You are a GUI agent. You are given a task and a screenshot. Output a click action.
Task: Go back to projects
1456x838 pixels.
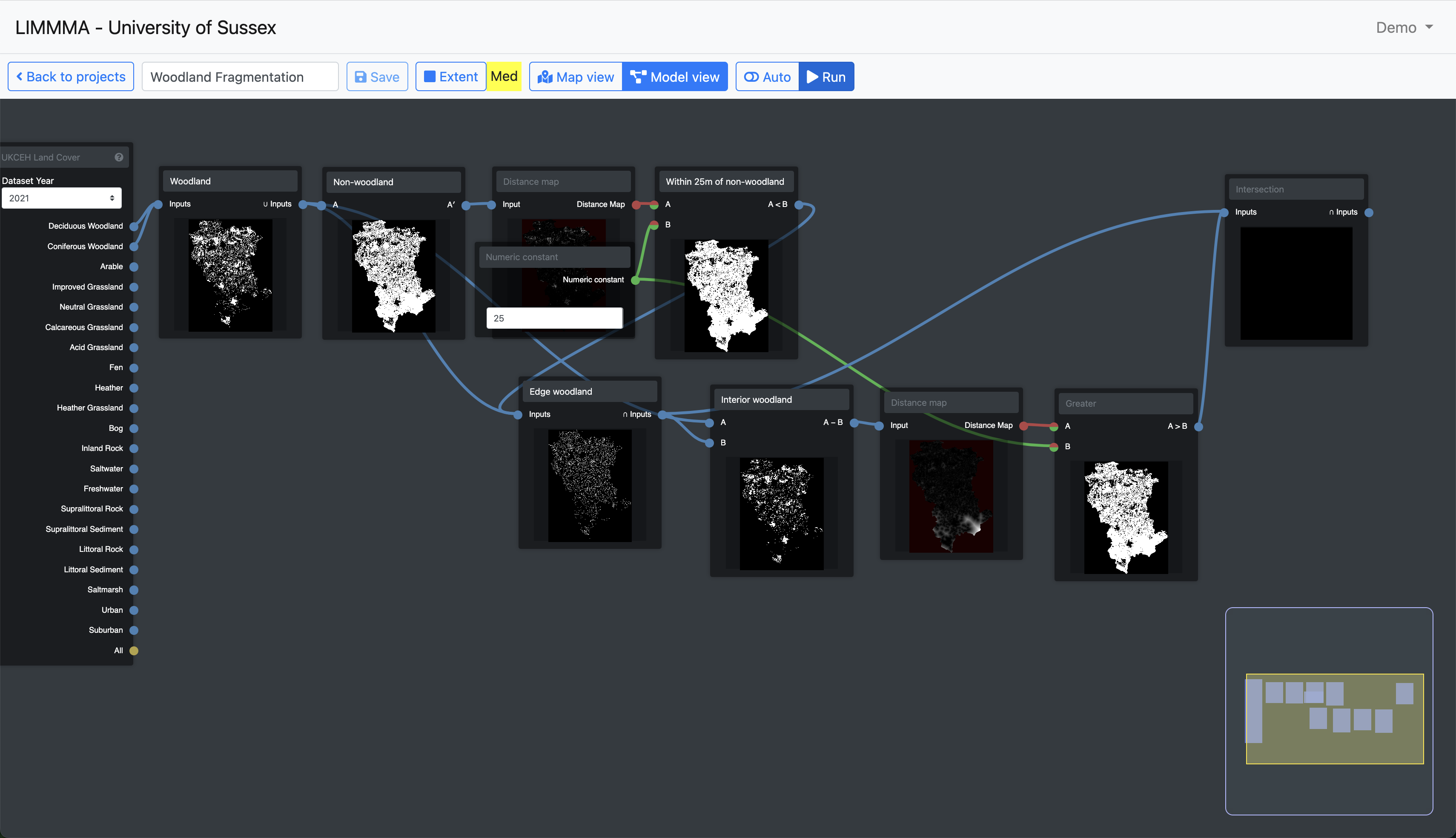71,77
